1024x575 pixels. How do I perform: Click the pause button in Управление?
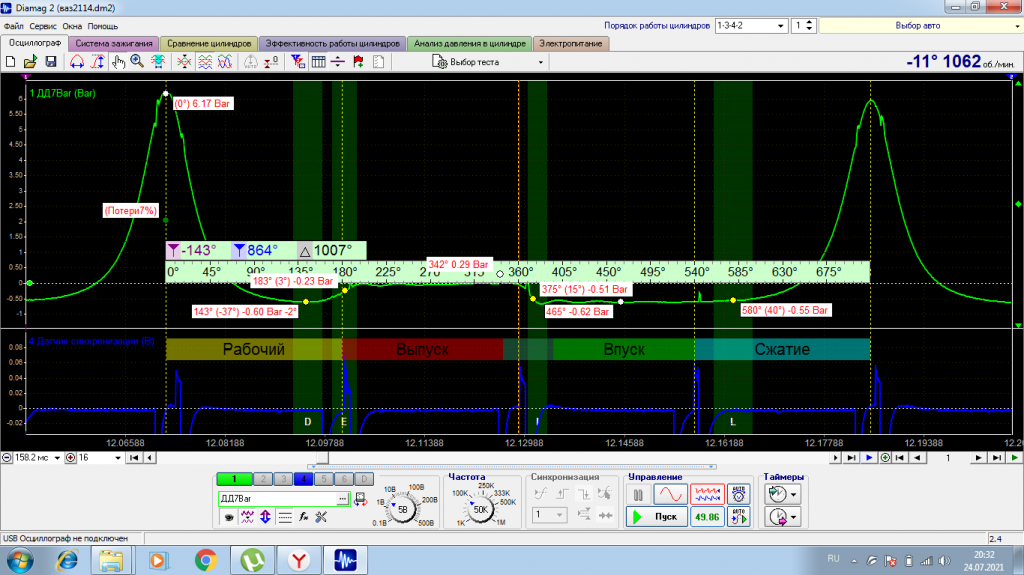pos(638,495)
